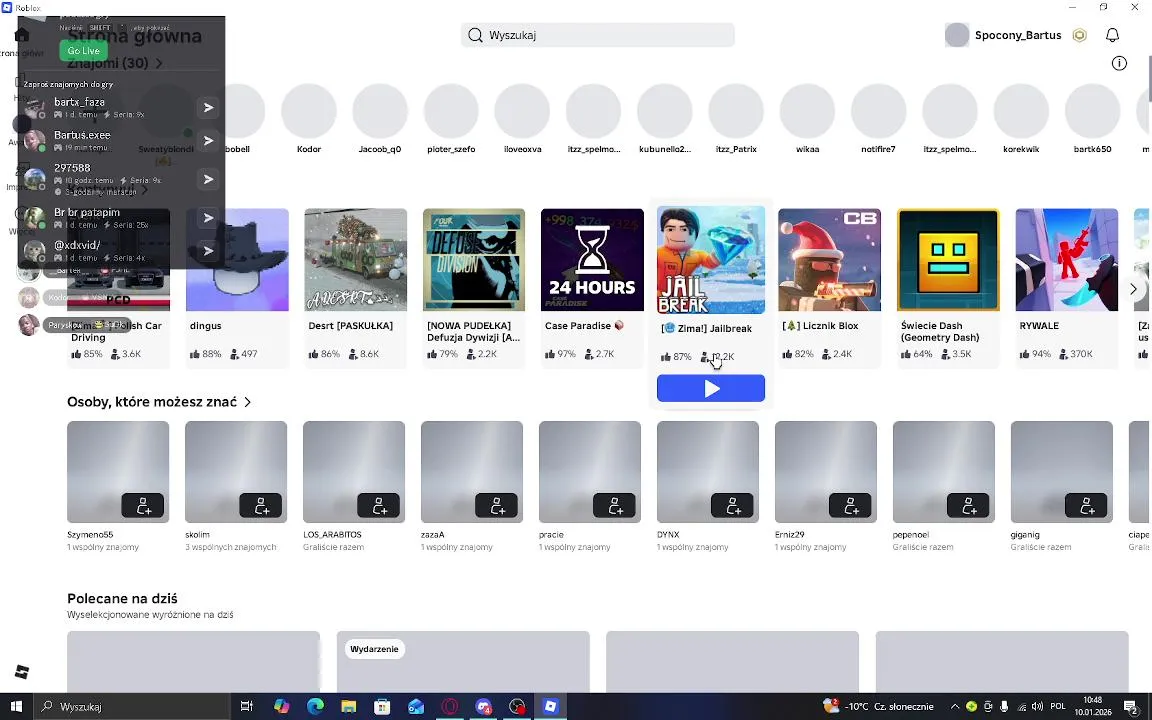
Task: Click the vertical scrollbar on right edge
Action: tap(1148, 81)
